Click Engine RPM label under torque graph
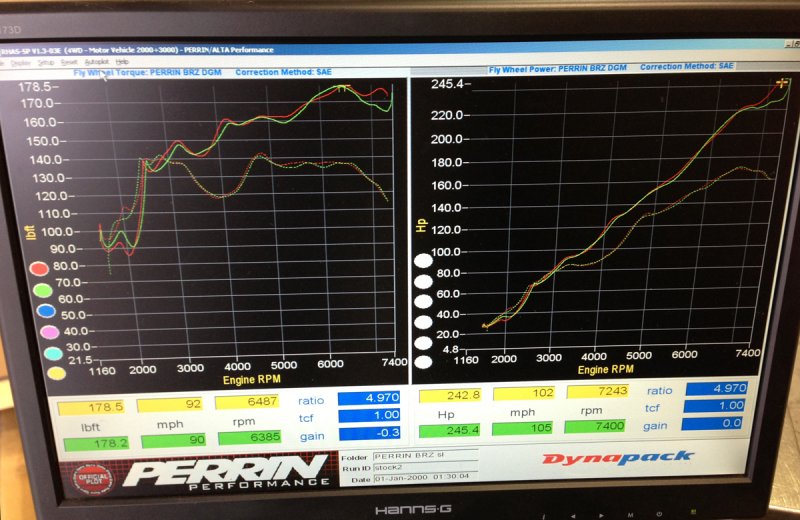The width and height of the screenshot is (800, 520). click(x=252, y=380)
